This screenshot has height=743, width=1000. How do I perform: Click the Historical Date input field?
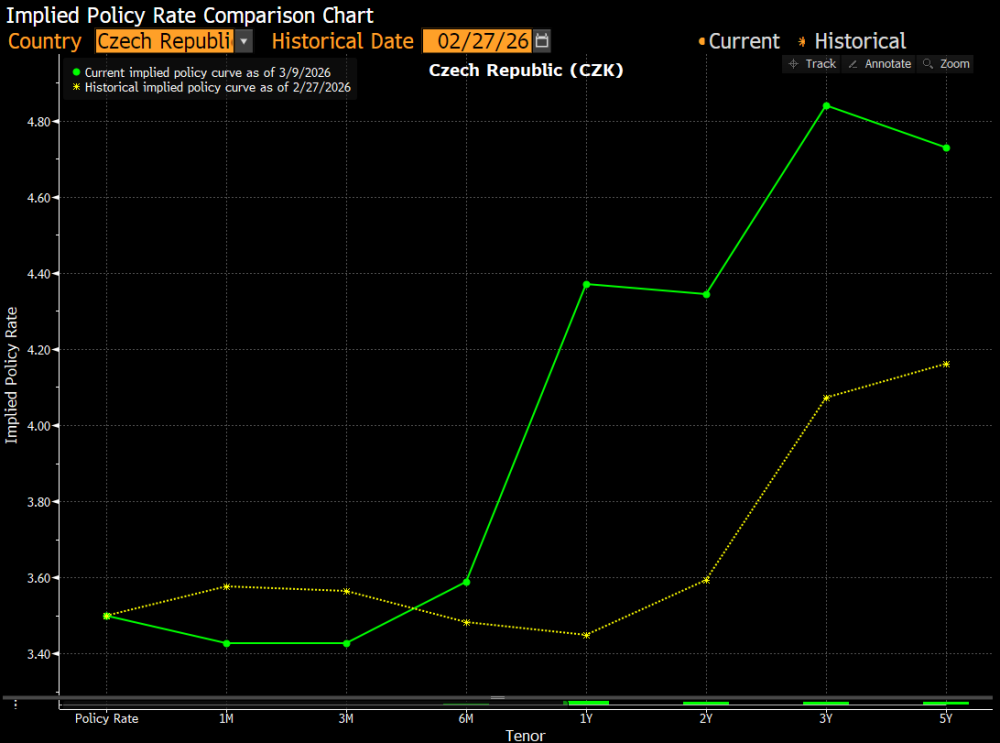pos(477,41)
